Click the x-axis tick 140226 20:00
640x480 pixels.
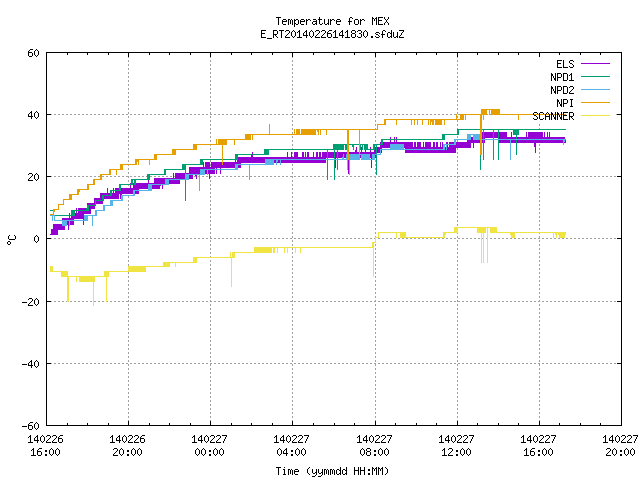click(127, 446)
